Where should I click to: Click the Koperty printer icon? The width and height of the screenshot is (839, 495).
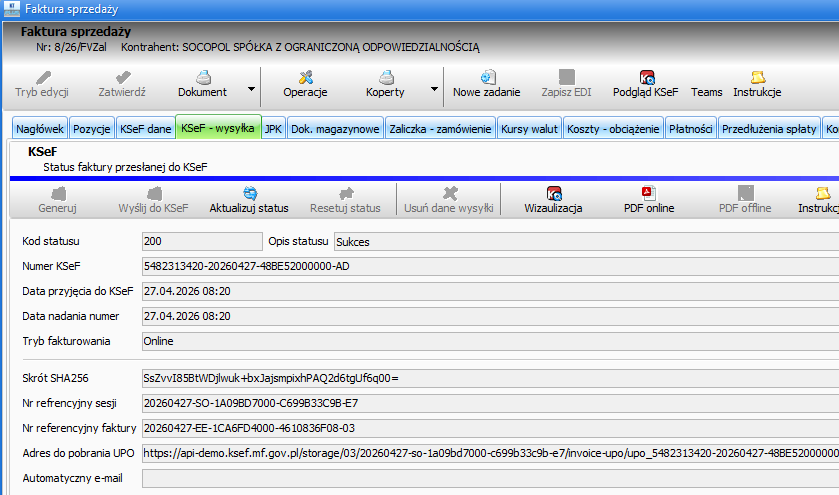(x=386, y=78)
